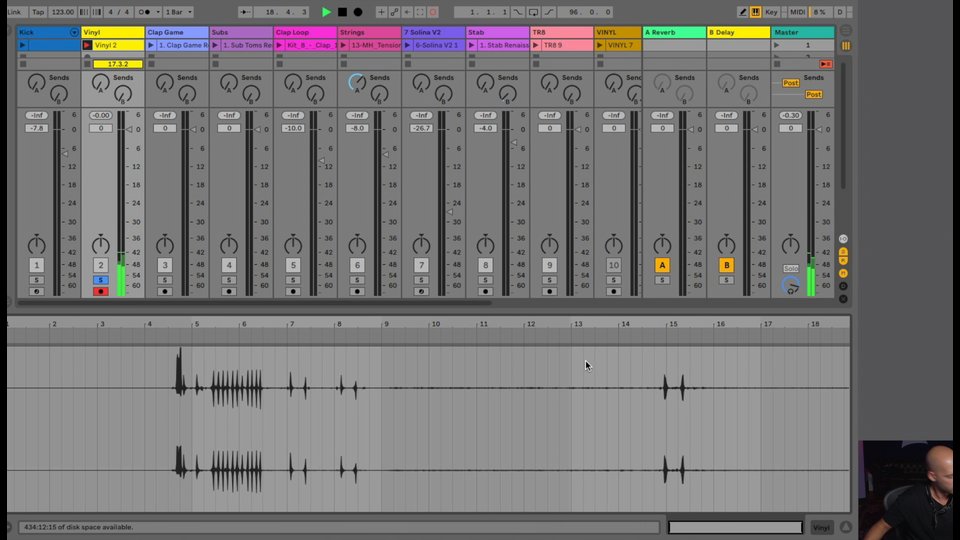This screenshot has width=960, height=540.
Task: Click the Stop transport button
Action: point(342,12)
